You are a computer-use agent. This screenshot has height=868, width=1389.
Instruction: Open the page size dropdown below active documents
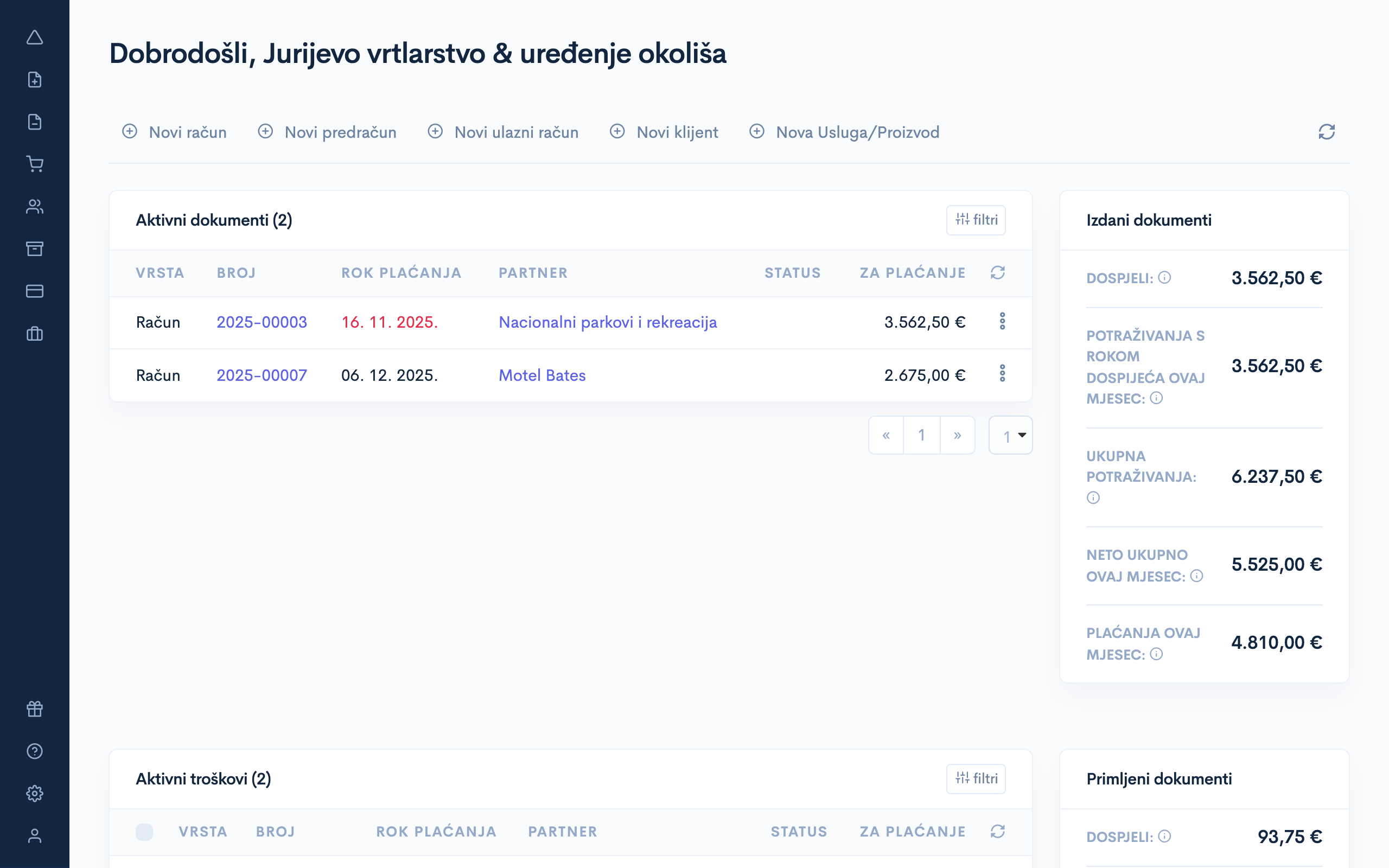coord(1011,435)
